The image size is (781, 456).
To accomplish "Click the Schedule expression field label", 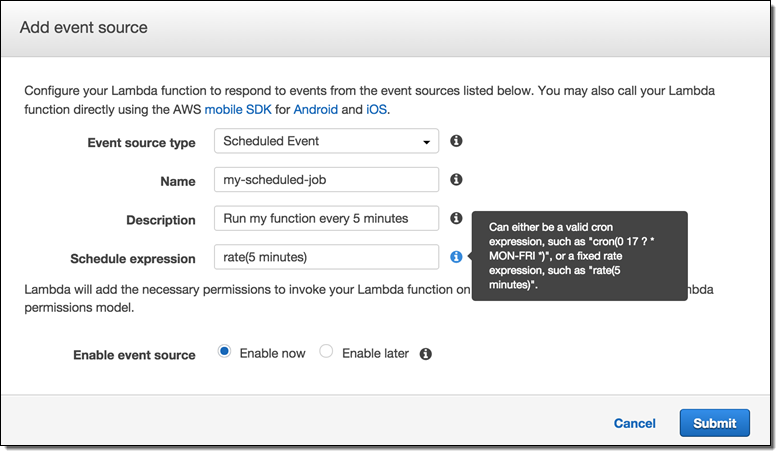I will click(x=132, y=259).
